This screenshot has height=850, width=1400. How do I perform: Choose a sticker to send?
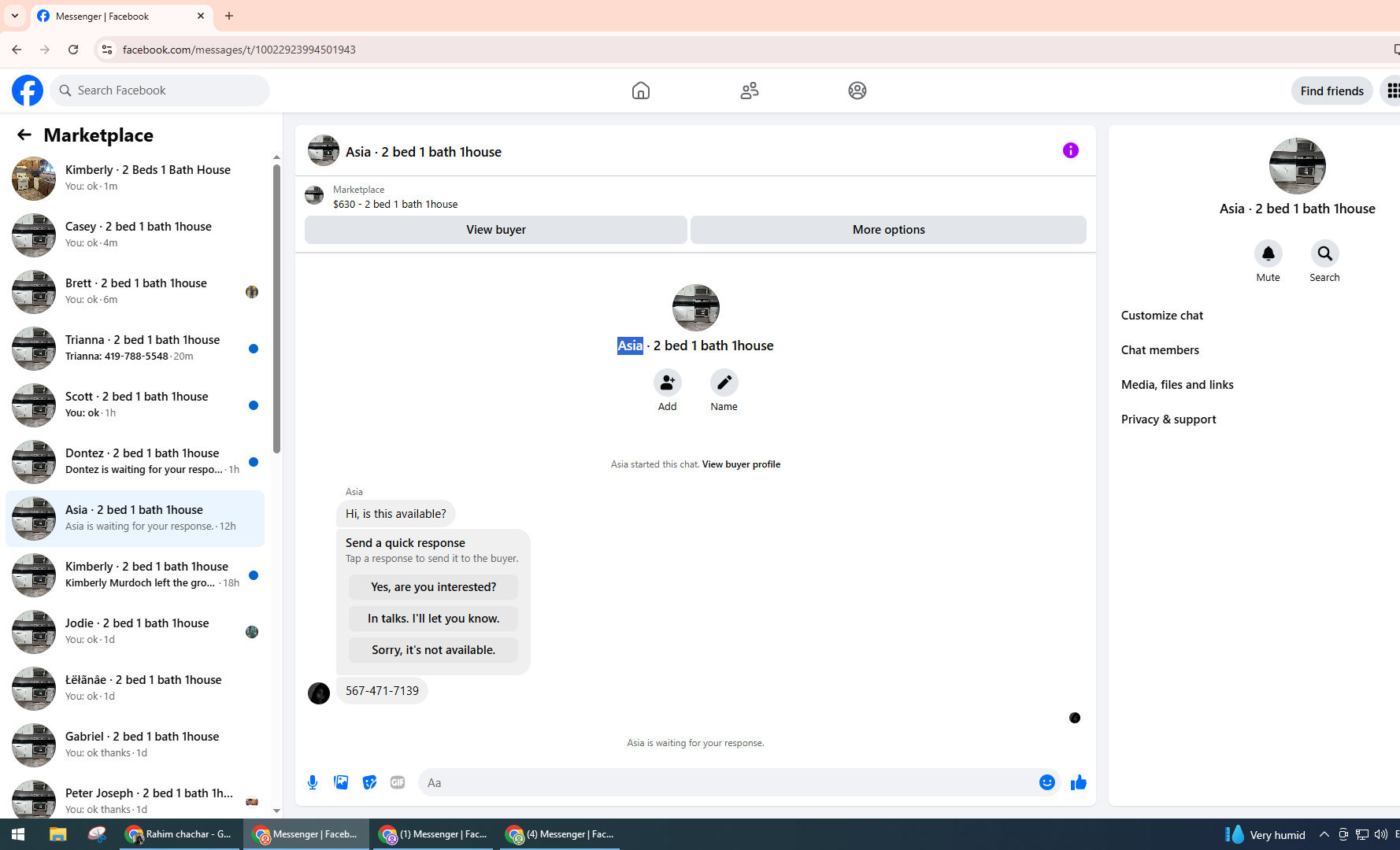369,782
